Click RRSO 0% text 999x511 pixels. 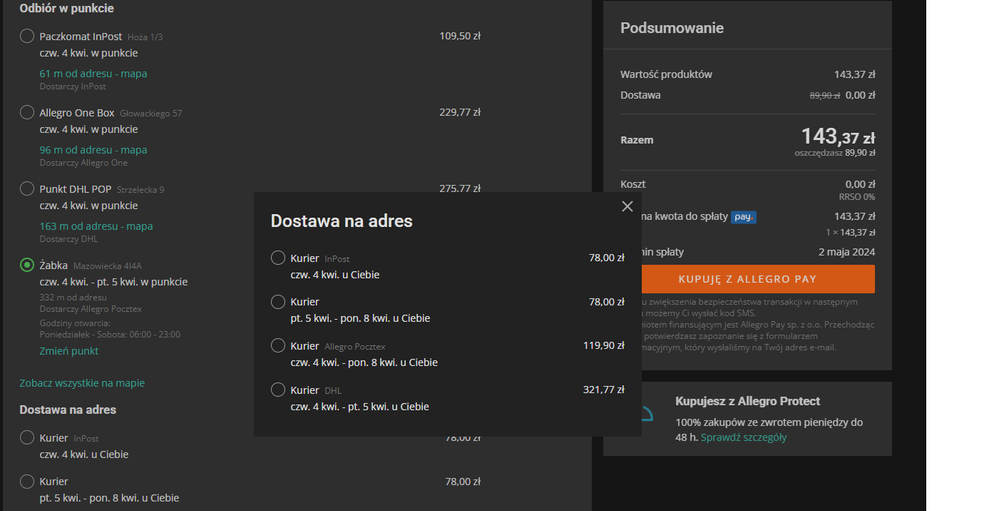tap(857, 197)
